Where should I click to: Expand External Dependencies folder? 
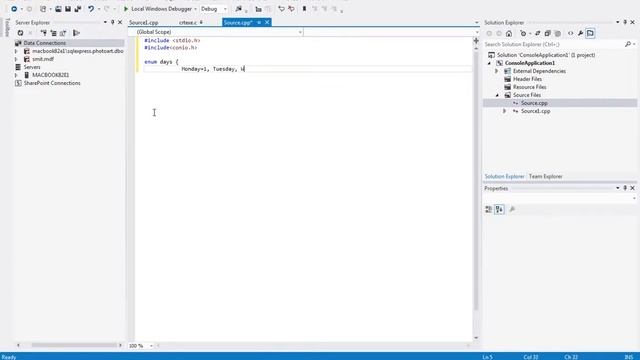pyautogui.click(x=497, y=71)
